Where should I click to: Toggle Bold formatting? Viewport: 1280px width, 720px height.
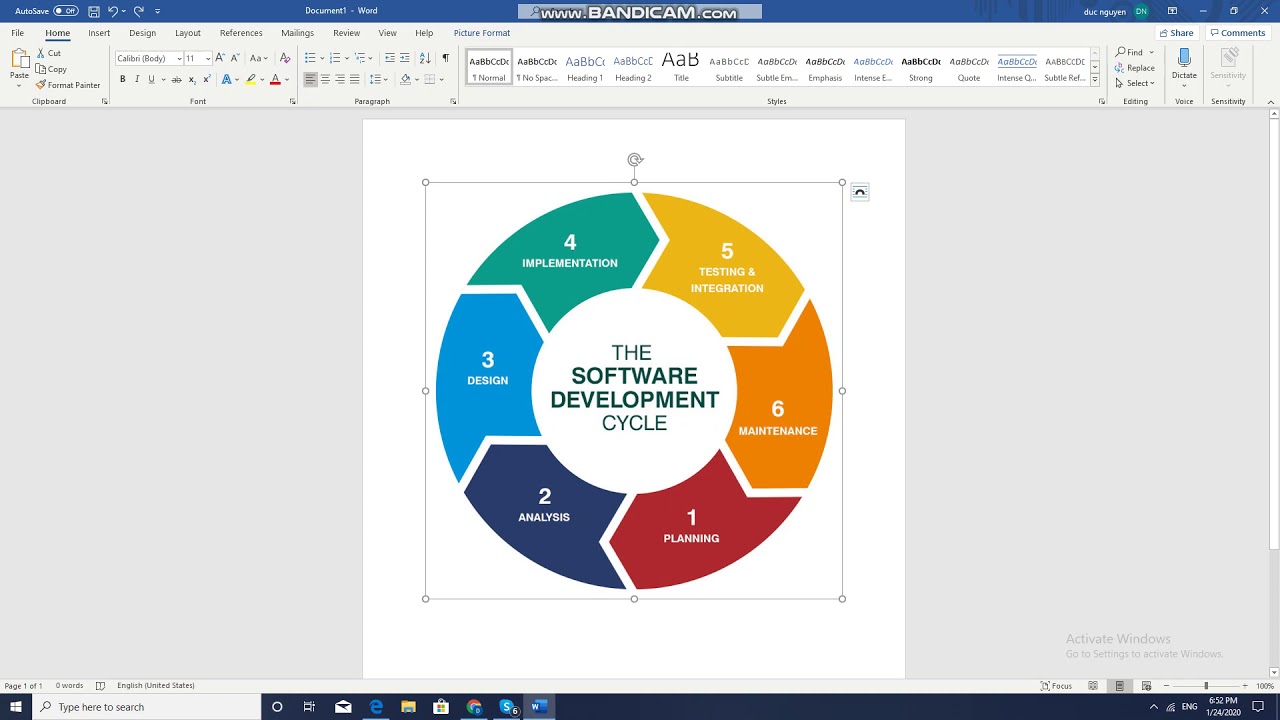(x=123, y=79)
